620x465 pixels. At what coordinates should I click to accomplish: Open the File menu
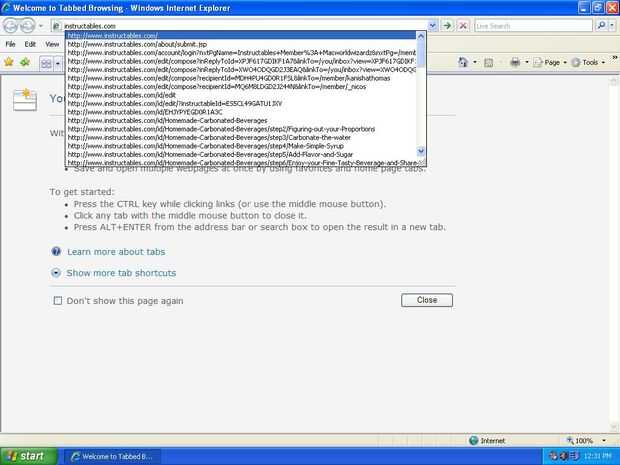point(10,44)
